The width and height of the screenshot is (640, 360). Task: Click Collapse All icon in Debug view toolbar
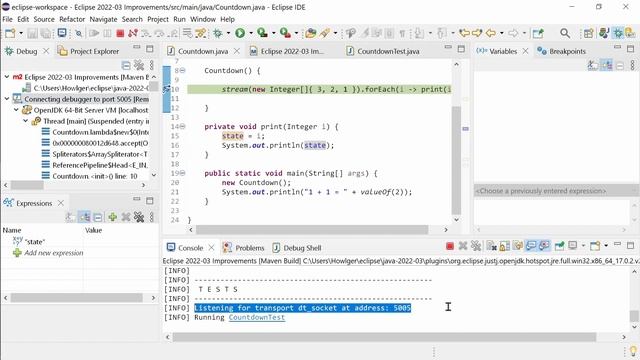[x=126, y=65]
